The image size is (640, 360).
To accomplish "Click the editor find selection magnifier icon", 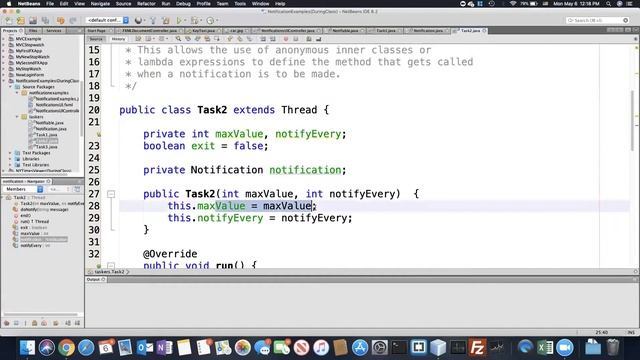I will pos(178,39).
